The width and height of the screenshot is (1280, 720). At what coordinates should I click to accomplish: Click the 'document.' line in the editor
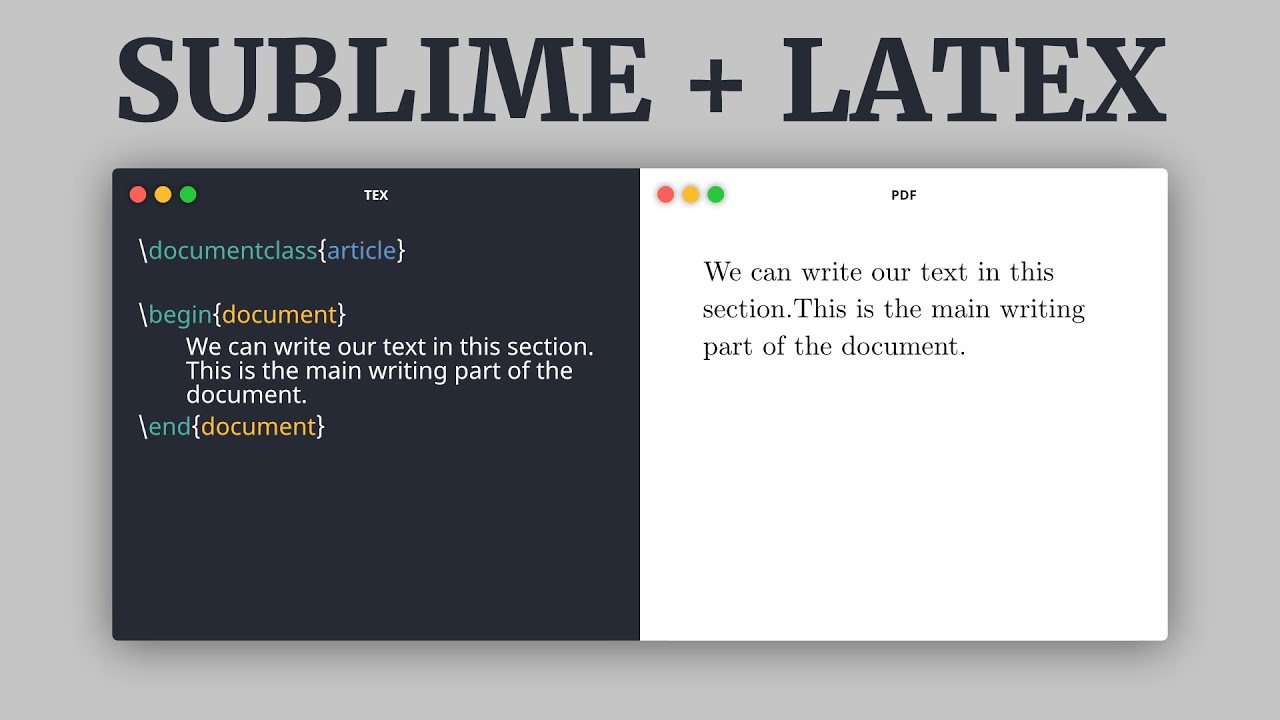(246, 395)
